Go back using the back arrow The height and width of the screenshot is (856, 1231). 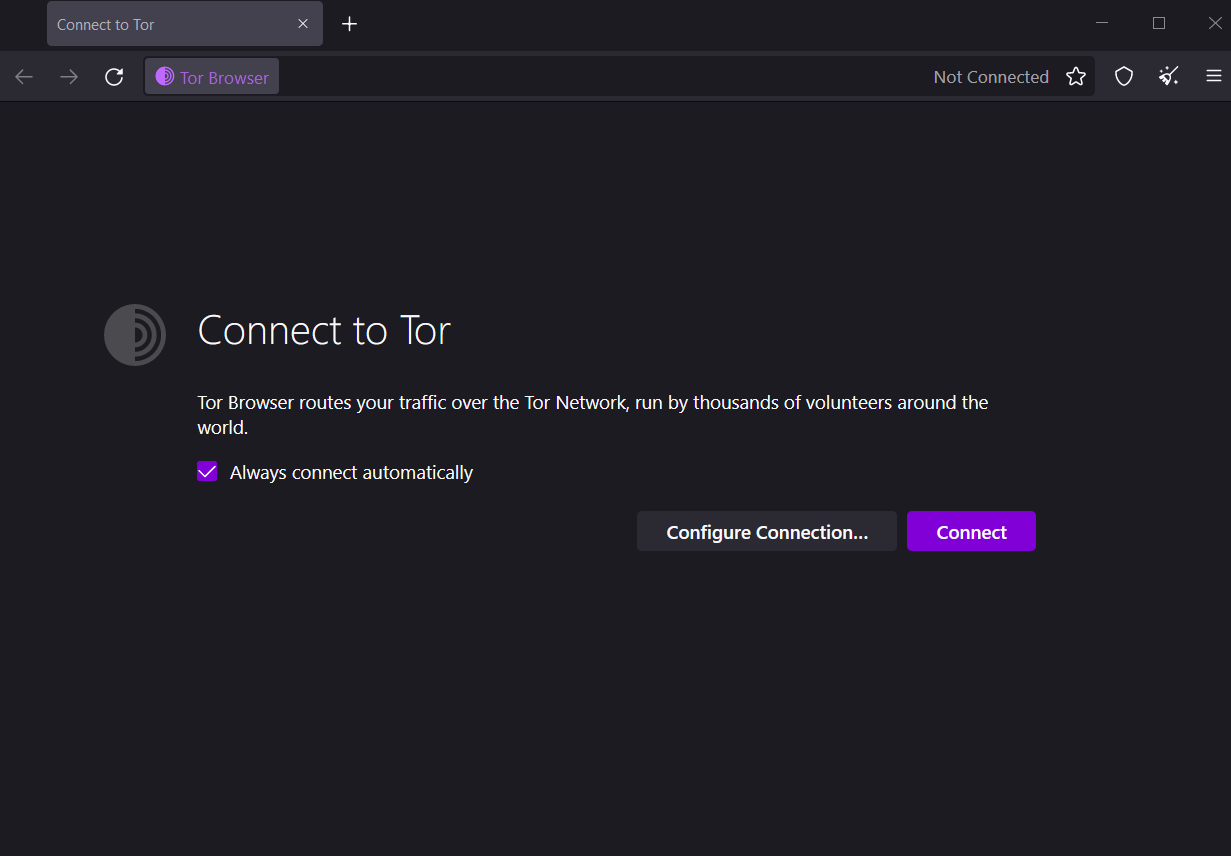(x=24, y=77)
